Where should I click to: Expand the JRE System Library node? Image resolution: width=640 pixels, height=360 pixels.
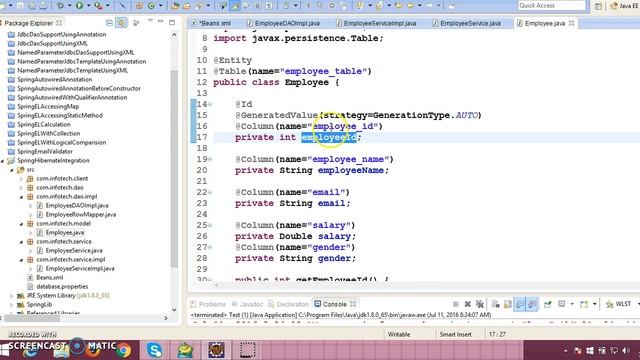[x=12, y=296]
